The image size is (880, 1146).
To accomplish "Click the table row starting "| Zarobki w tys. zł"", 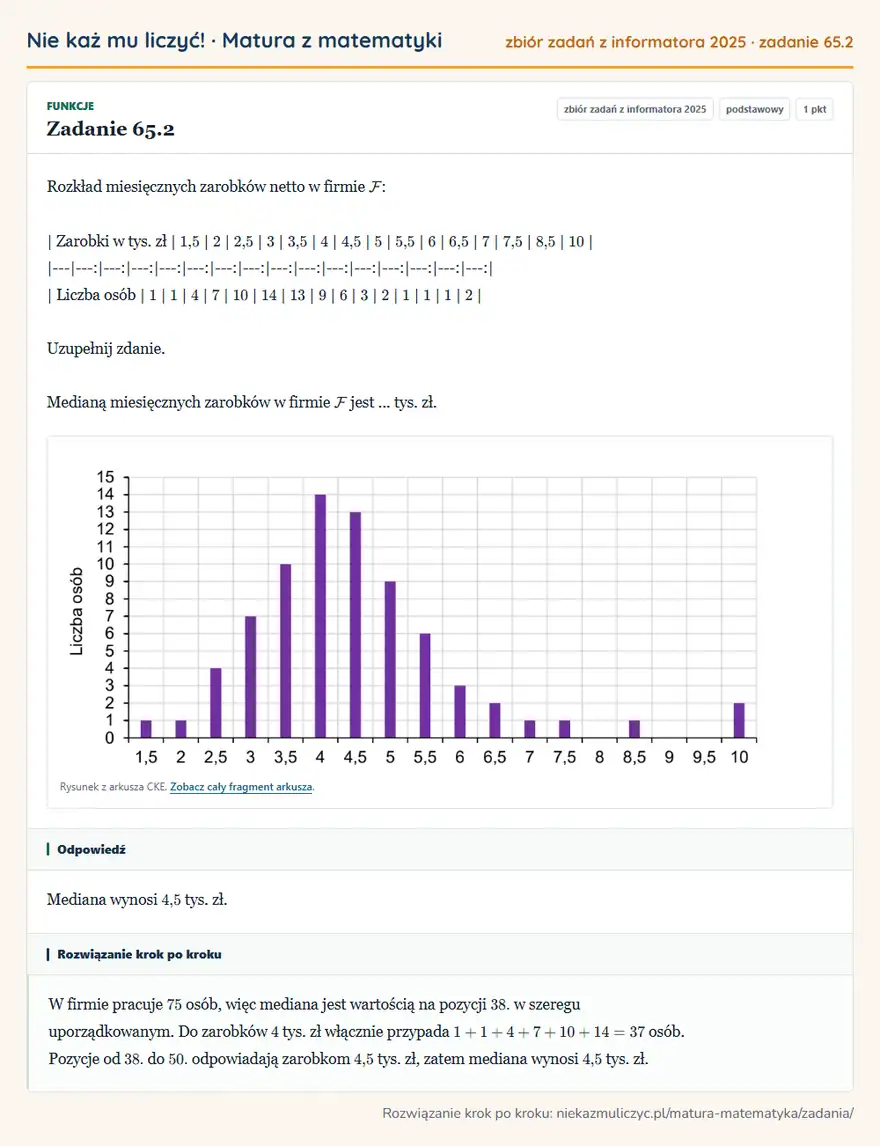I will (320, 241).
